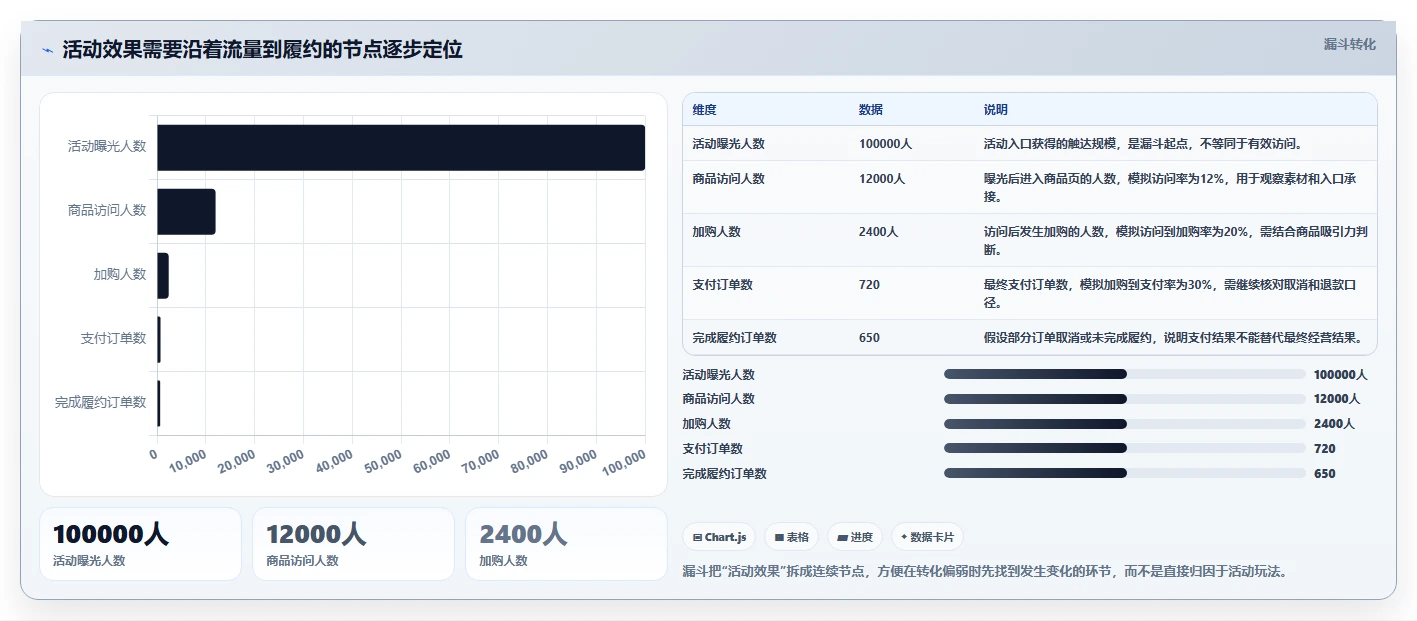Click the 加购人数 cell in the table
The image size is (1417, 621).
click(716, 232)
